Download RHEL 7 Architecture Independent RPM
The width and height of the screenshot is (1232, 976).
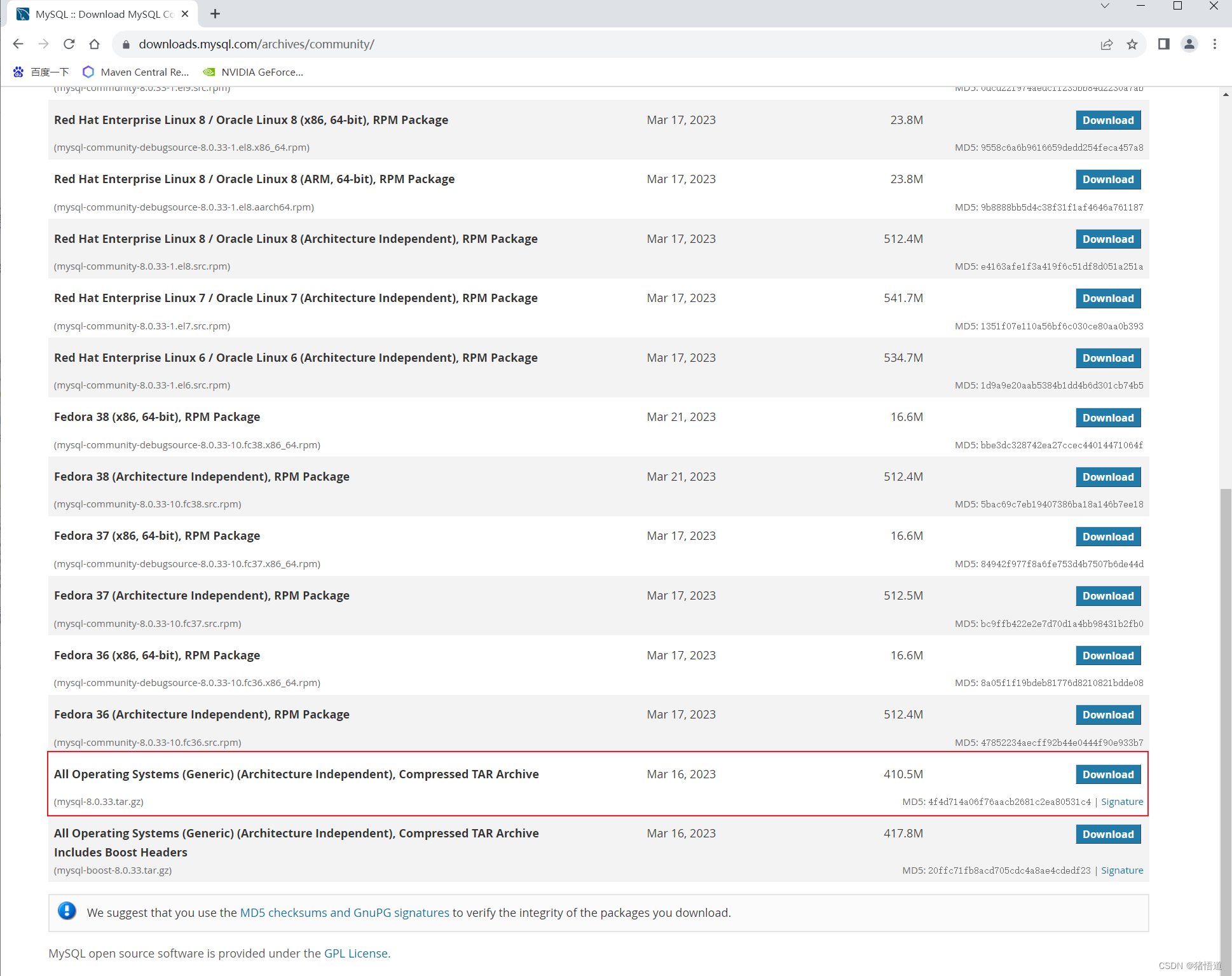point(1108,298)
